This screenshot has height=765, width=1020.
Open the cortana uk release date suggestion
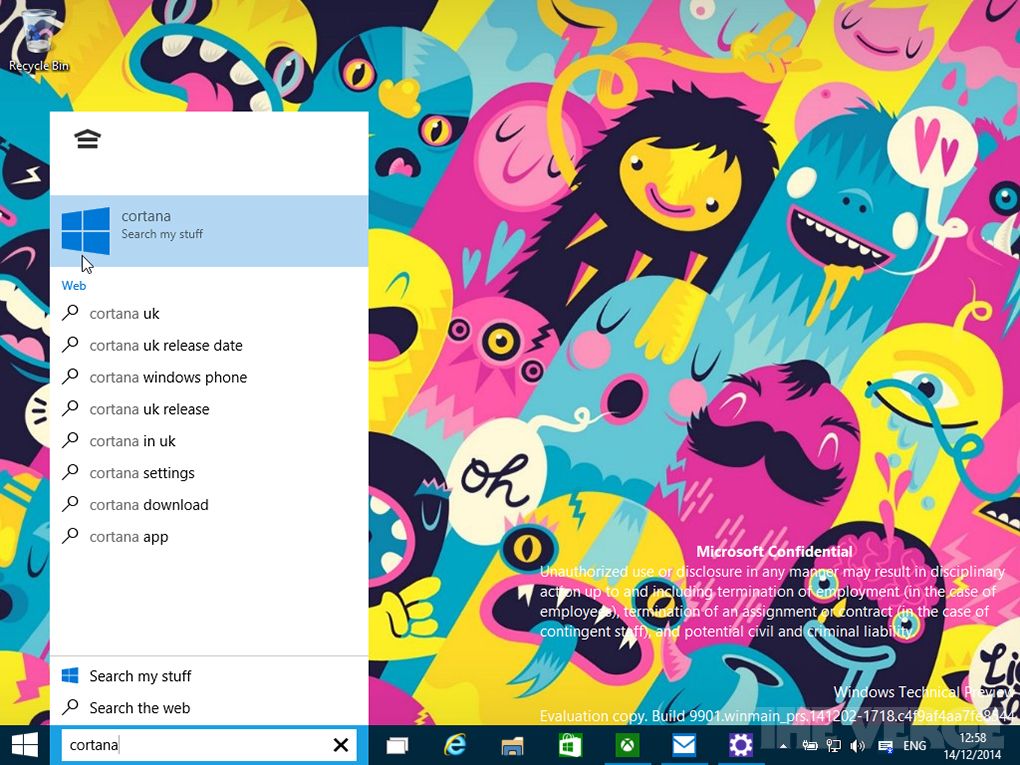tap(165, 345)
